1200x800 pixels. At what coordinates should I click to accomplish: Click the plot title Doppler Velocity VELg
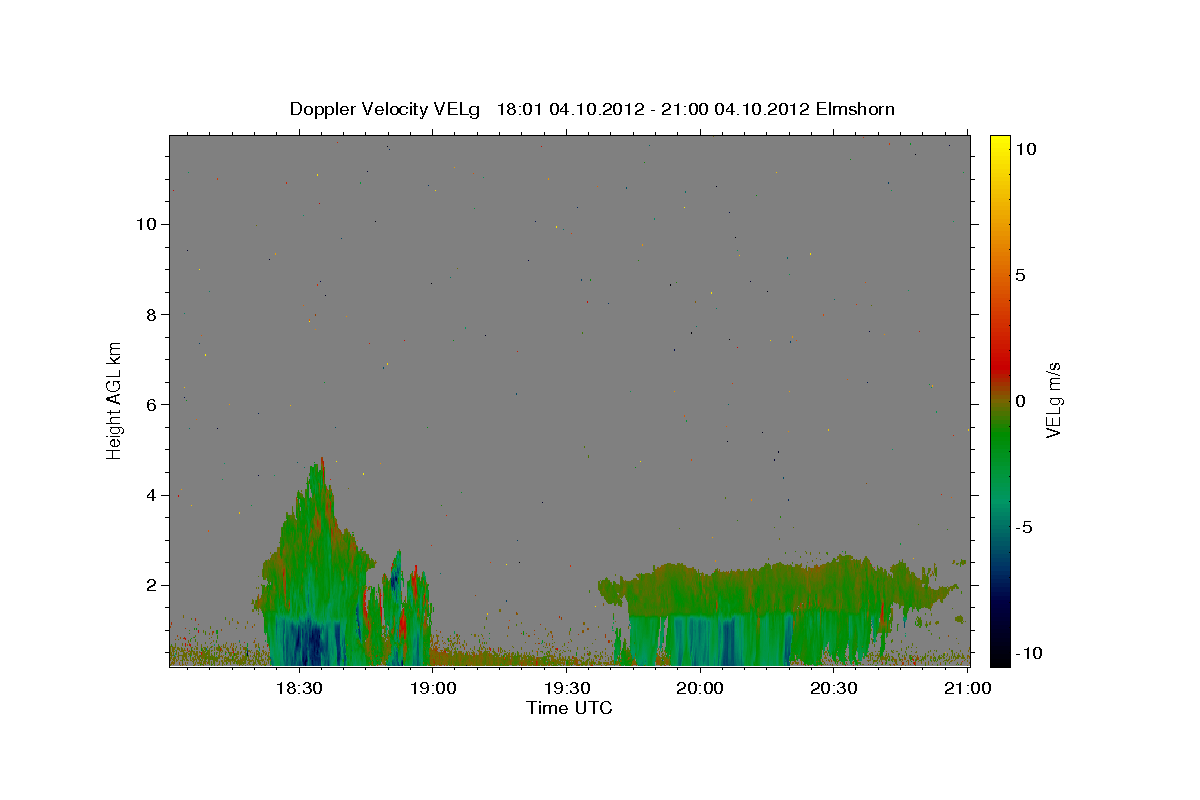point(384,109)
